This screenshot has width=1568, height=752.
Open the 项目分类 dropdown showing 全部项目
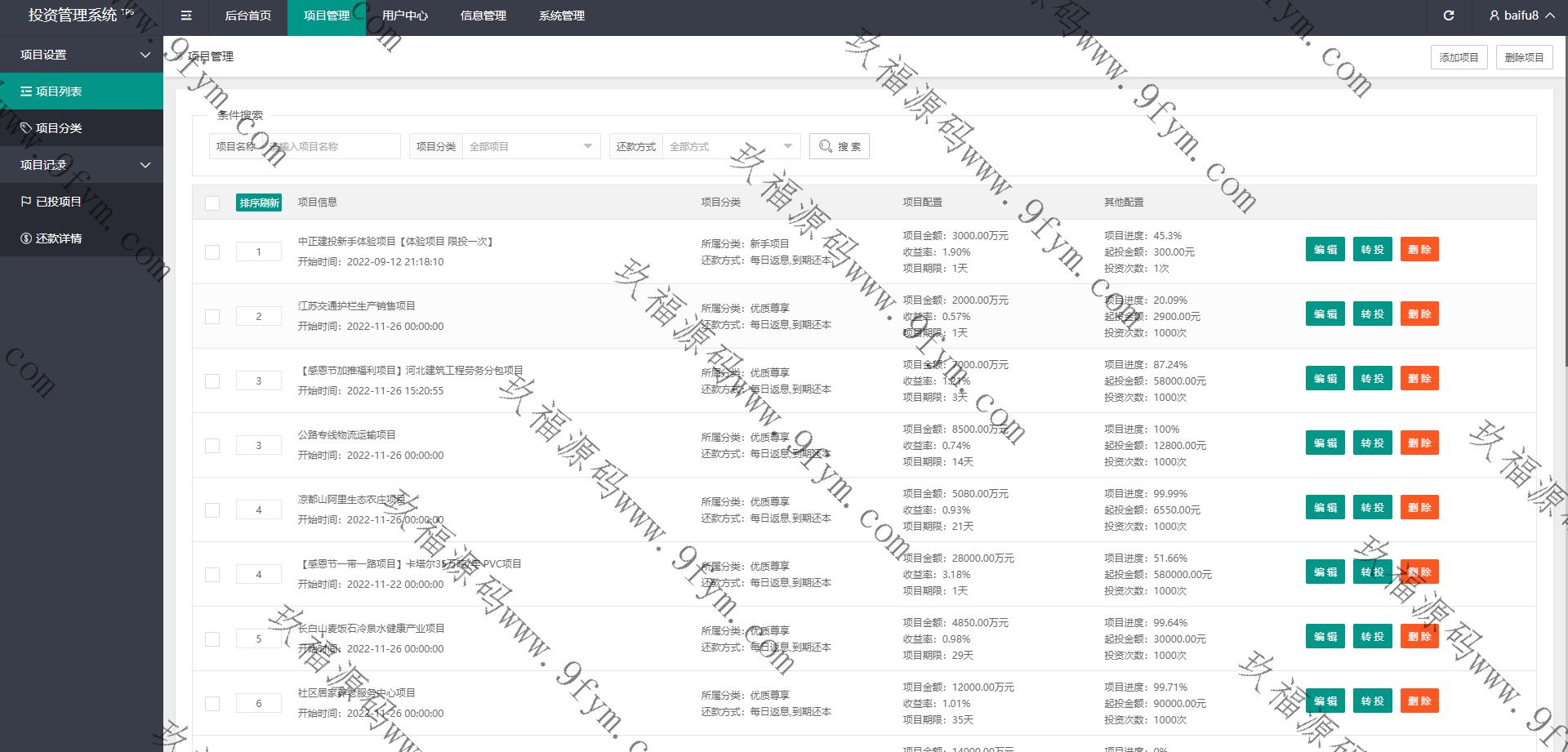(x=531, y=146)
